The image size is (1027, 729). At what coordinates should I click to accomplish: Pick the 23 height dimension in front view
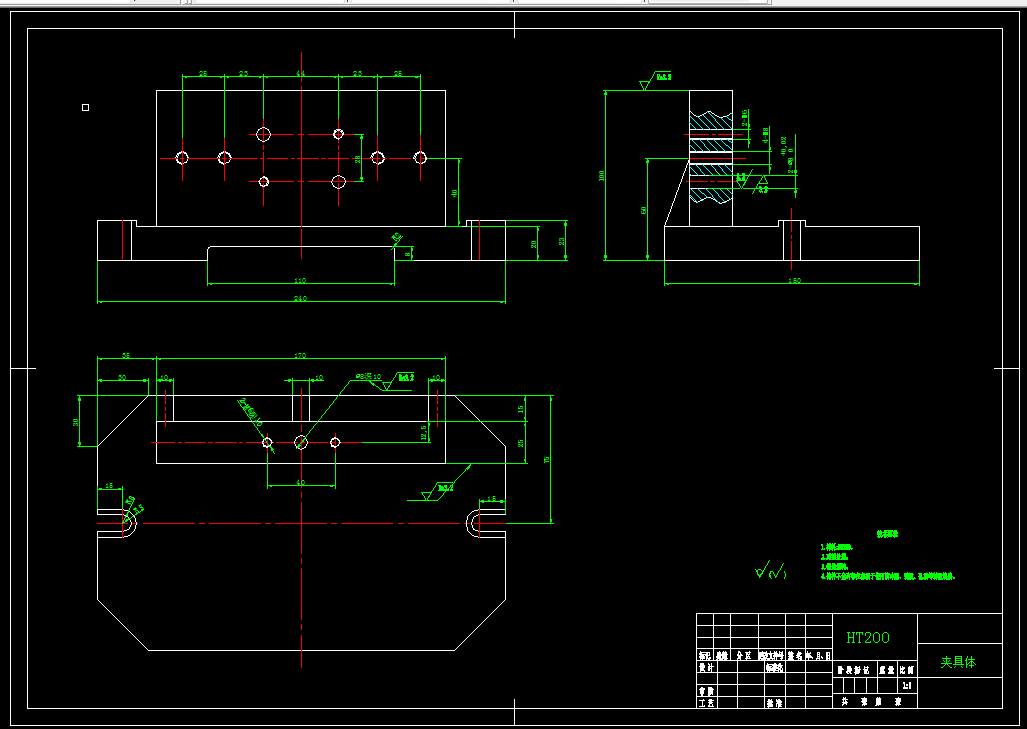tap(563, 240)
